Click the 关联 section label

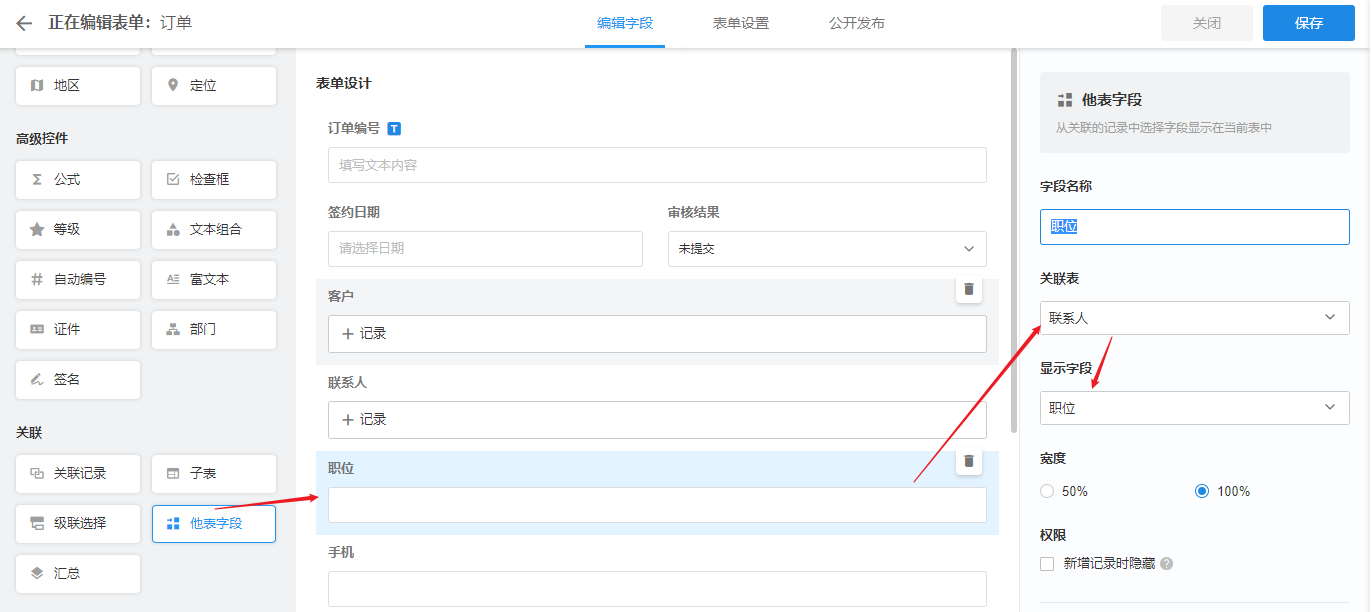[29, 433]
